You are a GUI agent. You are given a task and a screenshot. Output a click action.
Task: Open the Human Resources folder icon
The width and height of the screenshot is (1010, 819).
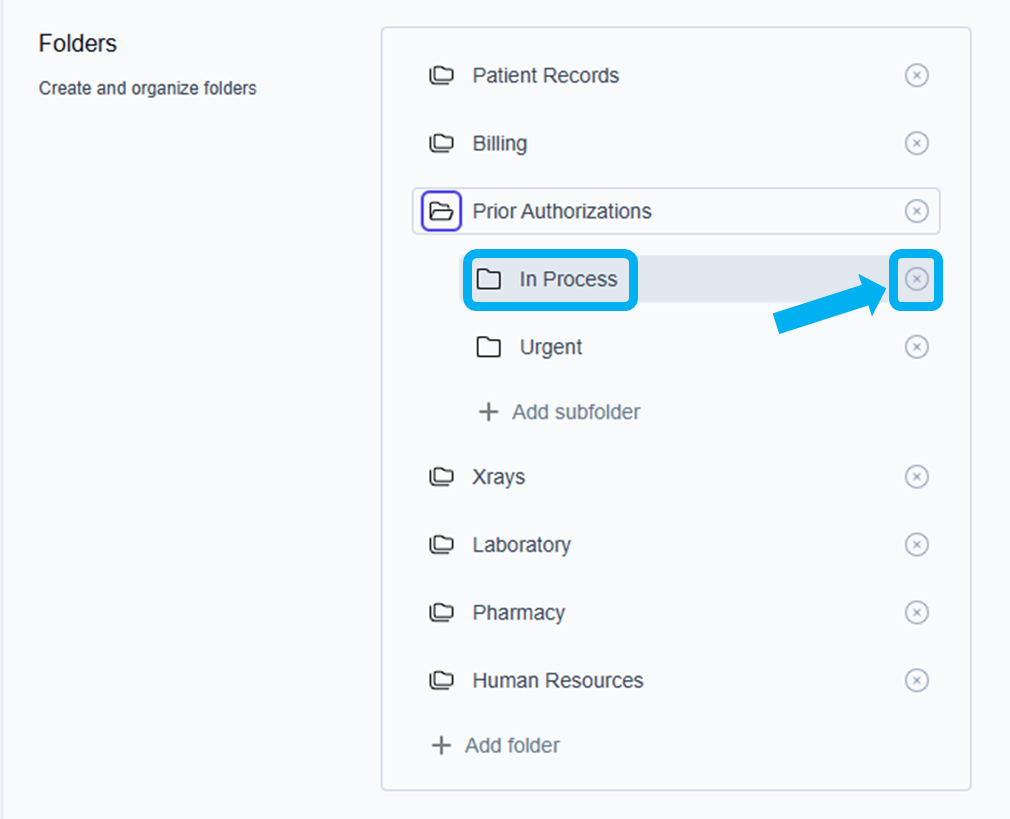tap(441, 681)
